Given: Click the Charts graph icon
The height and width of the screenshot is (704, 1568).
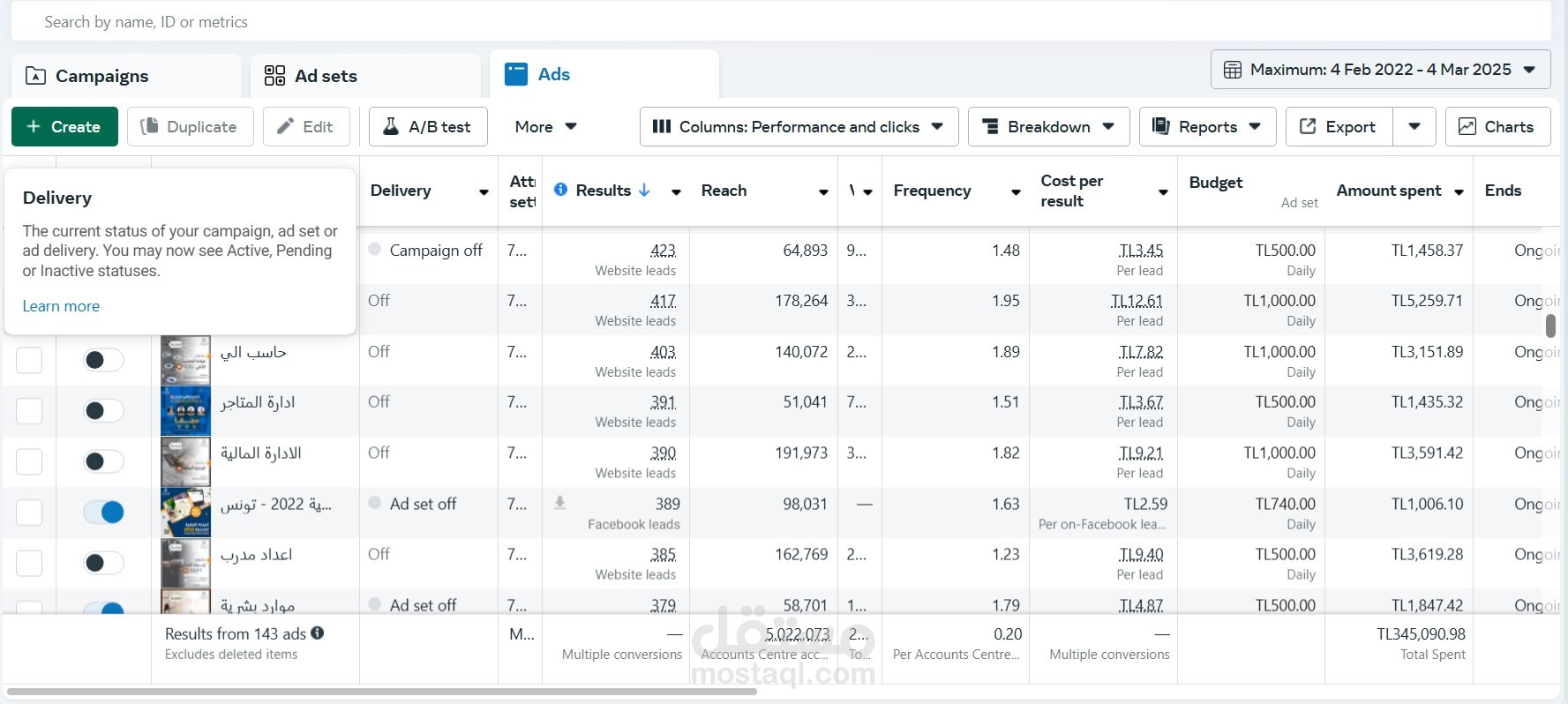Looking at the screenshot, I should (1467, 127).
